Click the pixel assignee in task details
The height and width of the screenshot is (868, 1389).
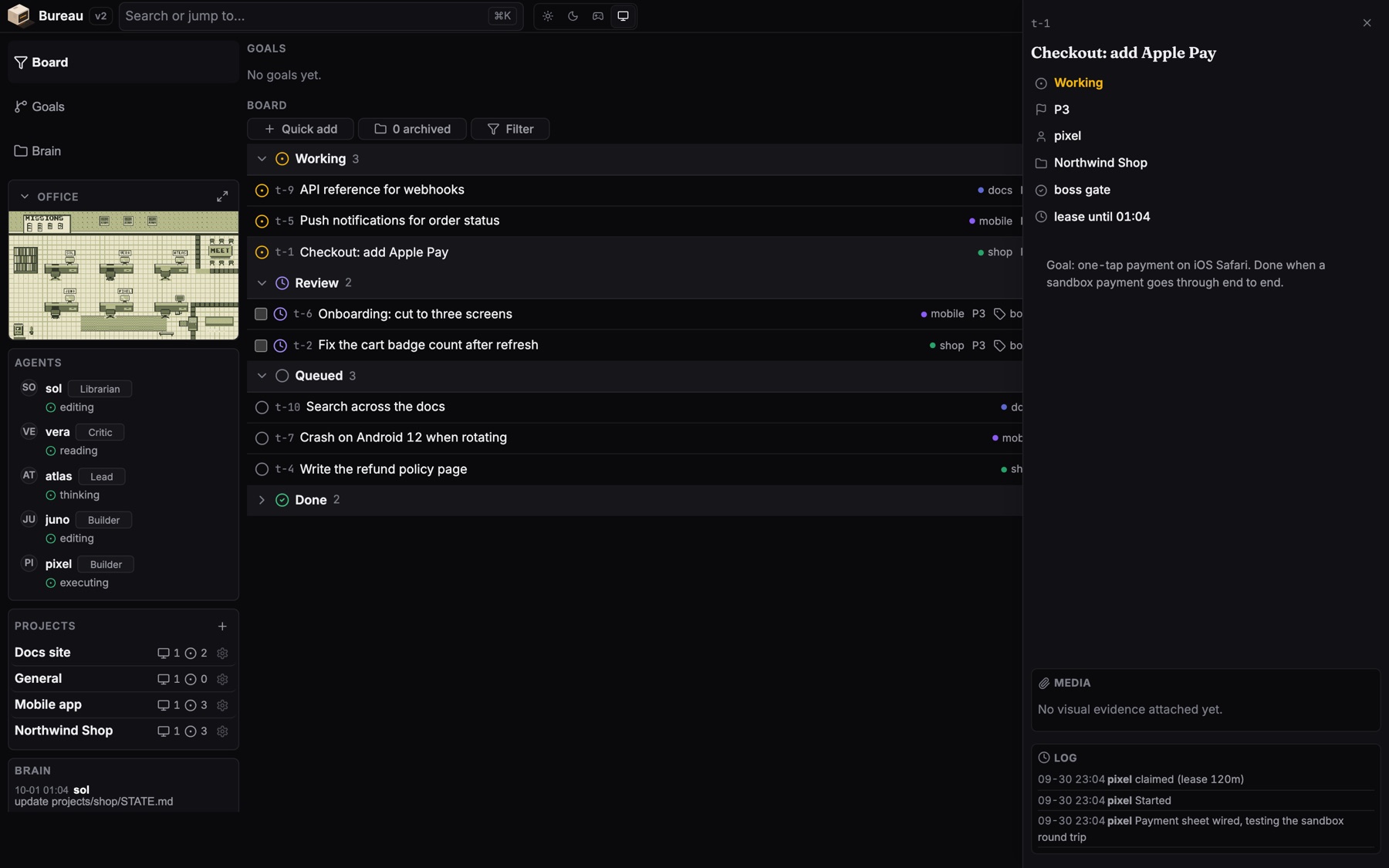point(1067,137)
